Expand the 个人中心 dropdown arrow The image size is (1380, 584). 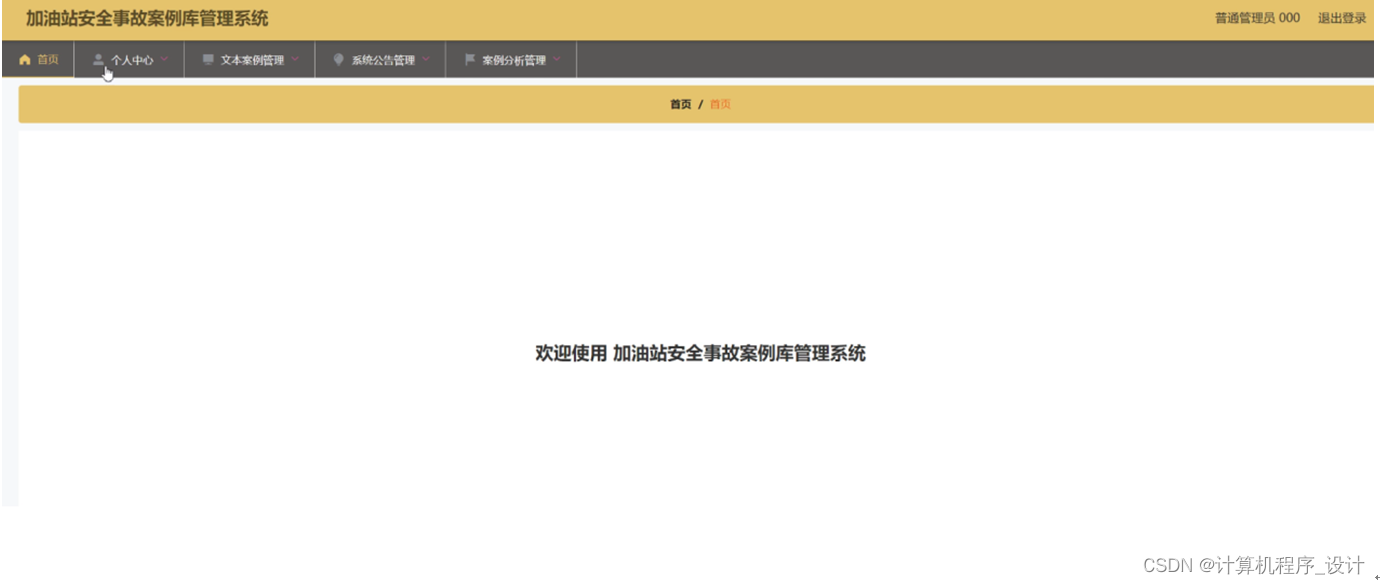pyautogui.click(x=164, y=60)
